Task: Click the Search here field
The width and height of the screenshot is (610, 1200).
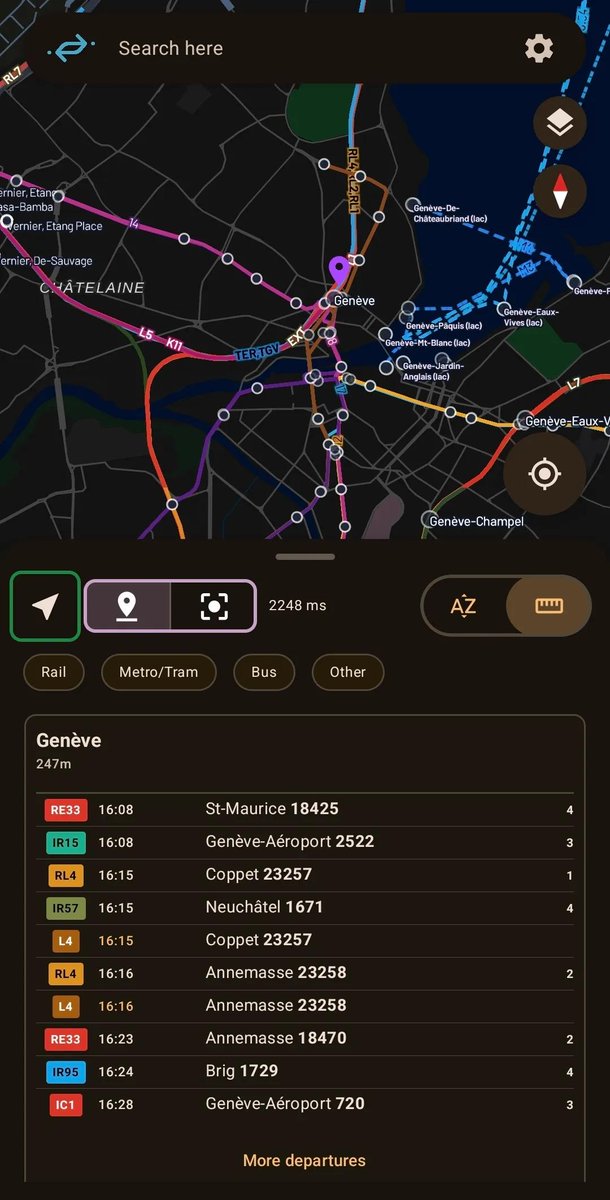Action: [305, 48]
